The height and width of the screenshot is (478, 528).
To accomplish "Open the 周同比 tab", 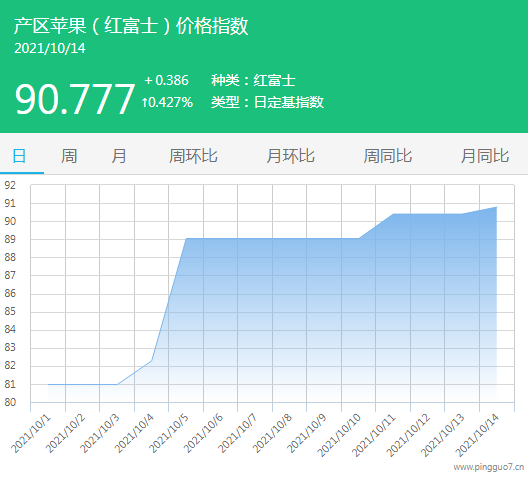I will [x=388, y=156].
